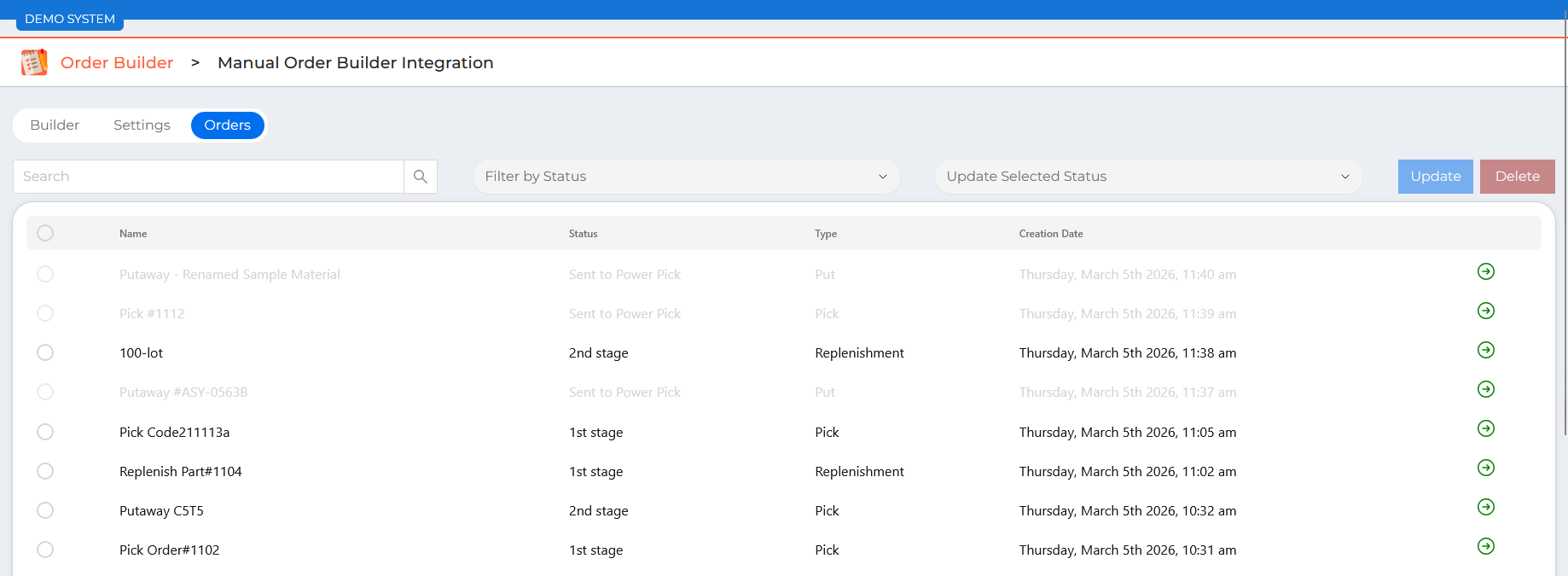The image size is (1568, 576).
Task: Select the 100-lot order row checkbox
Action: (45, 352)
